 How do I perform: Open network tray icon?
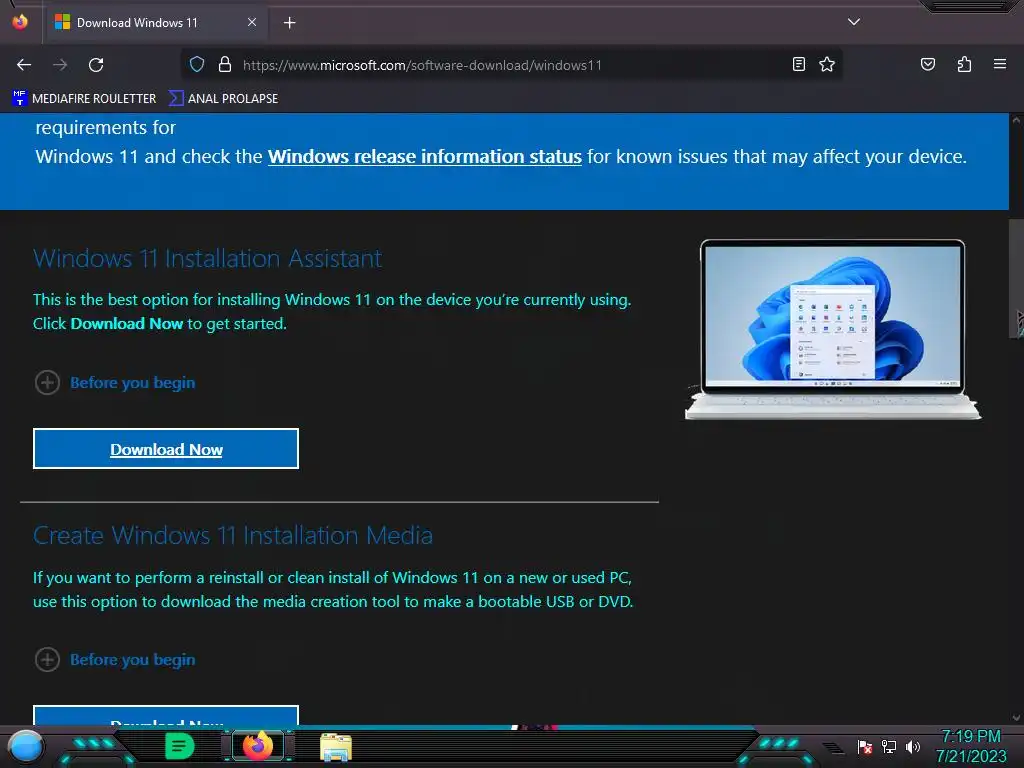click(x=889, y=747)
